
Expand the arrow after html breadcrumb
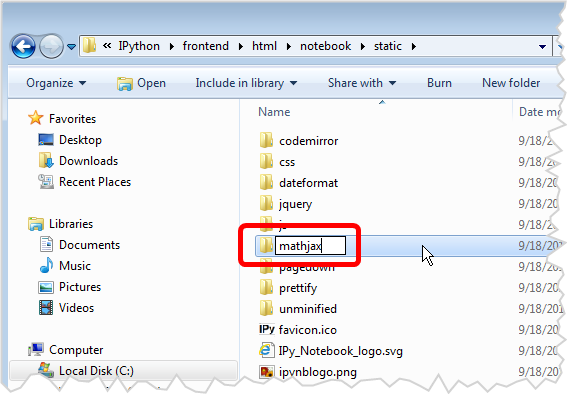click(289, 47)
